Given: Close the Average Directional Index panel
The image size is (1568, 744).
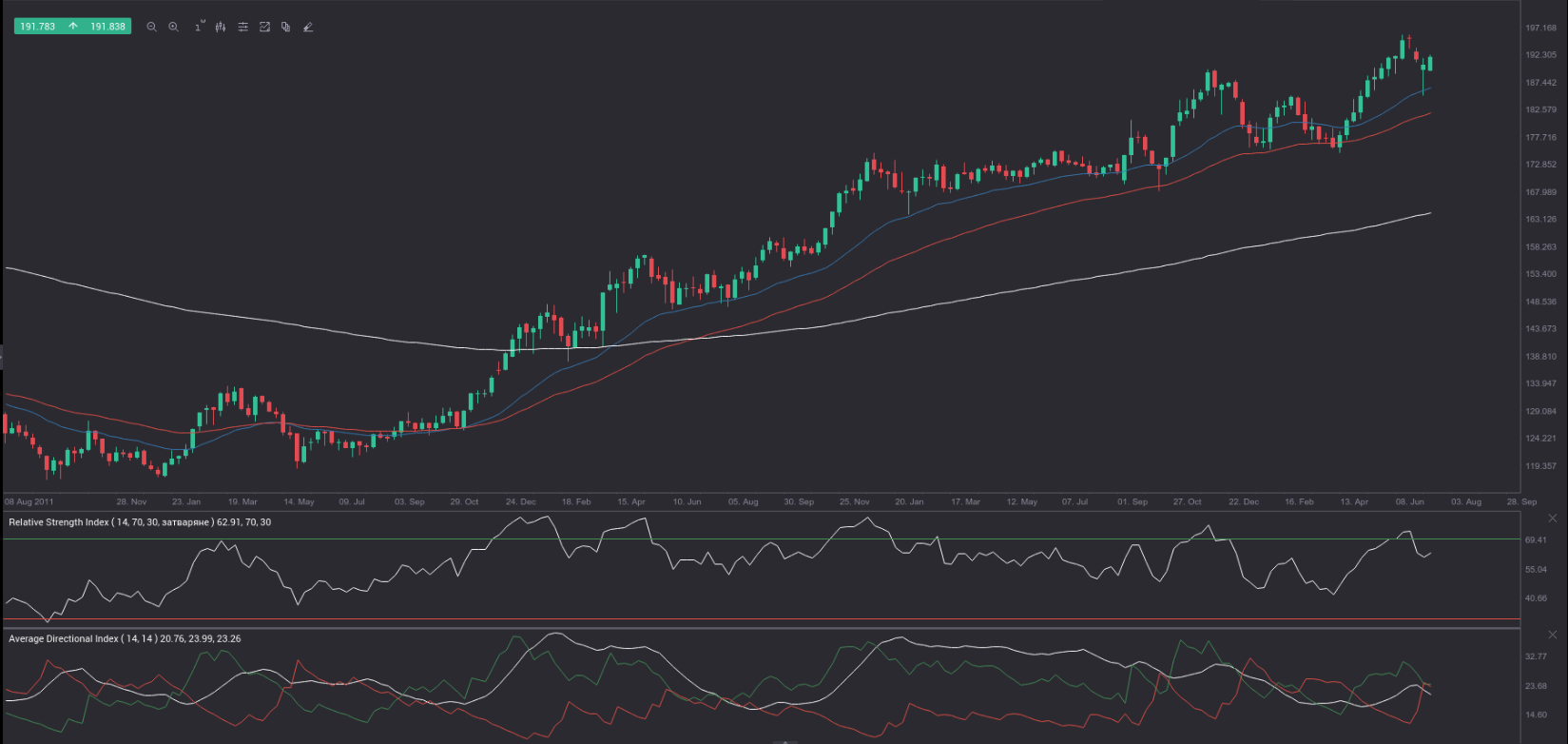Looking at the screenshot, I should (1553, 635).
